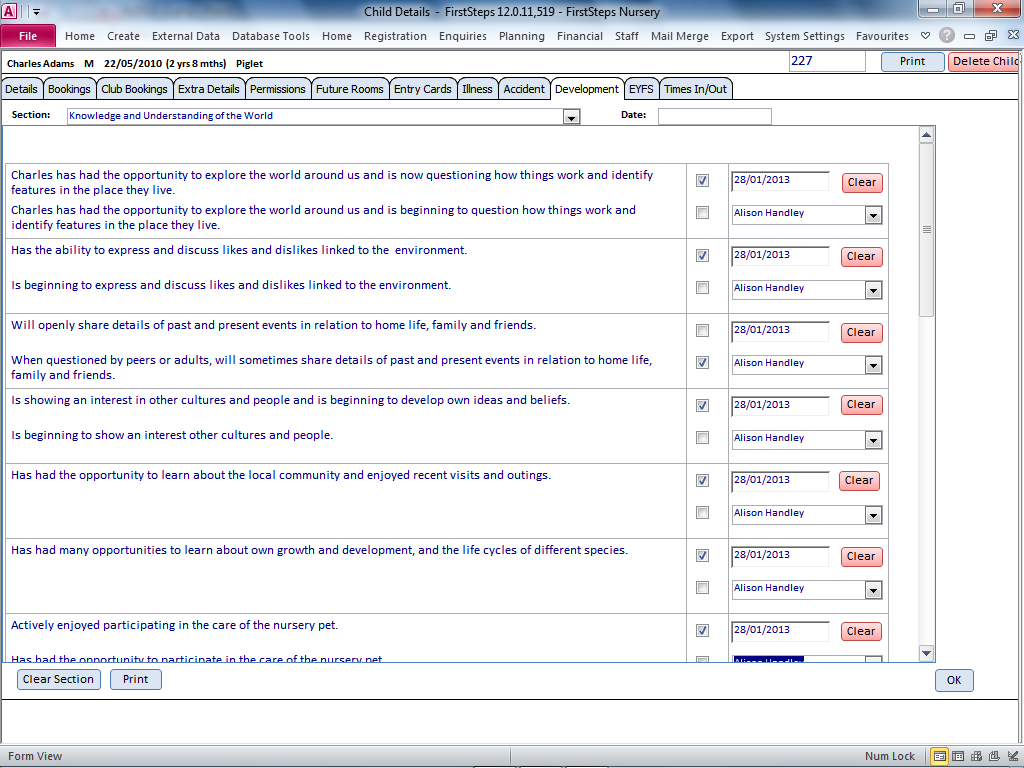This screenshot has height=768, width=1024.
Task: Open staff dropdown in 'other cultures' row
Action: coord(874,441)
